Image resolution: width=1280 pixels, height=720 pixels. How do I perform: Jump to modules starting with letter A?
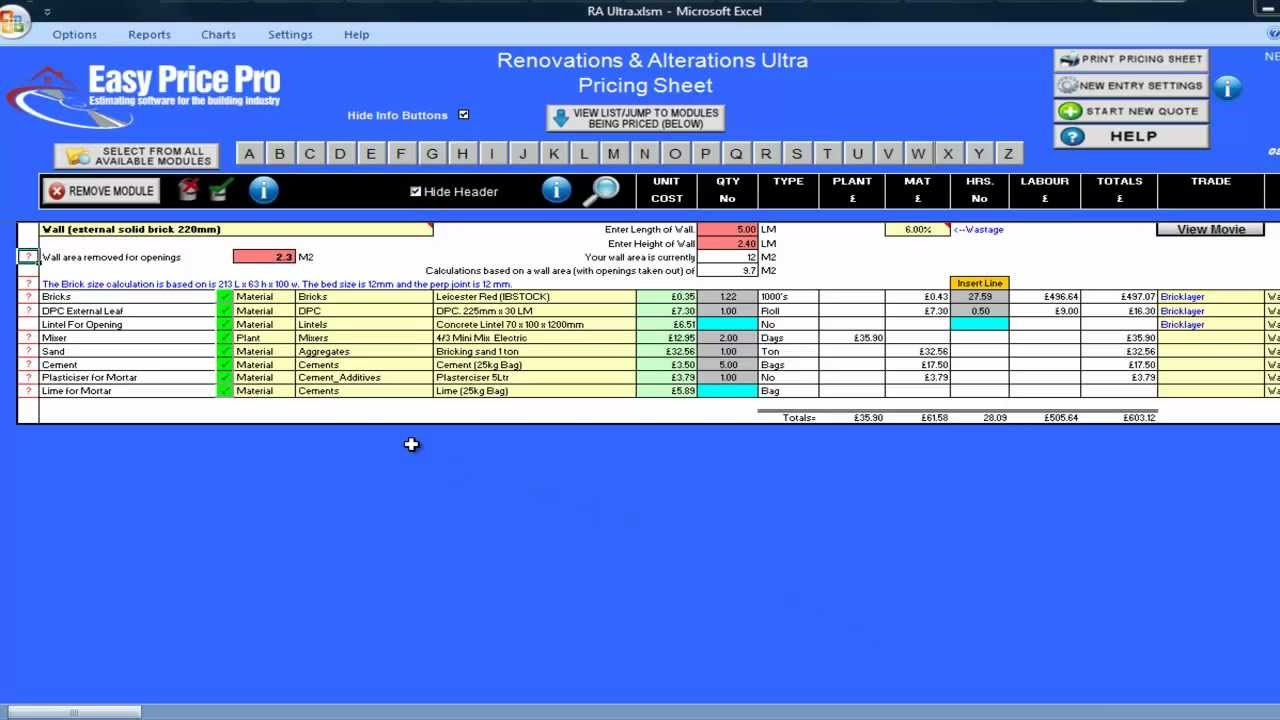(x=249, y=154)
